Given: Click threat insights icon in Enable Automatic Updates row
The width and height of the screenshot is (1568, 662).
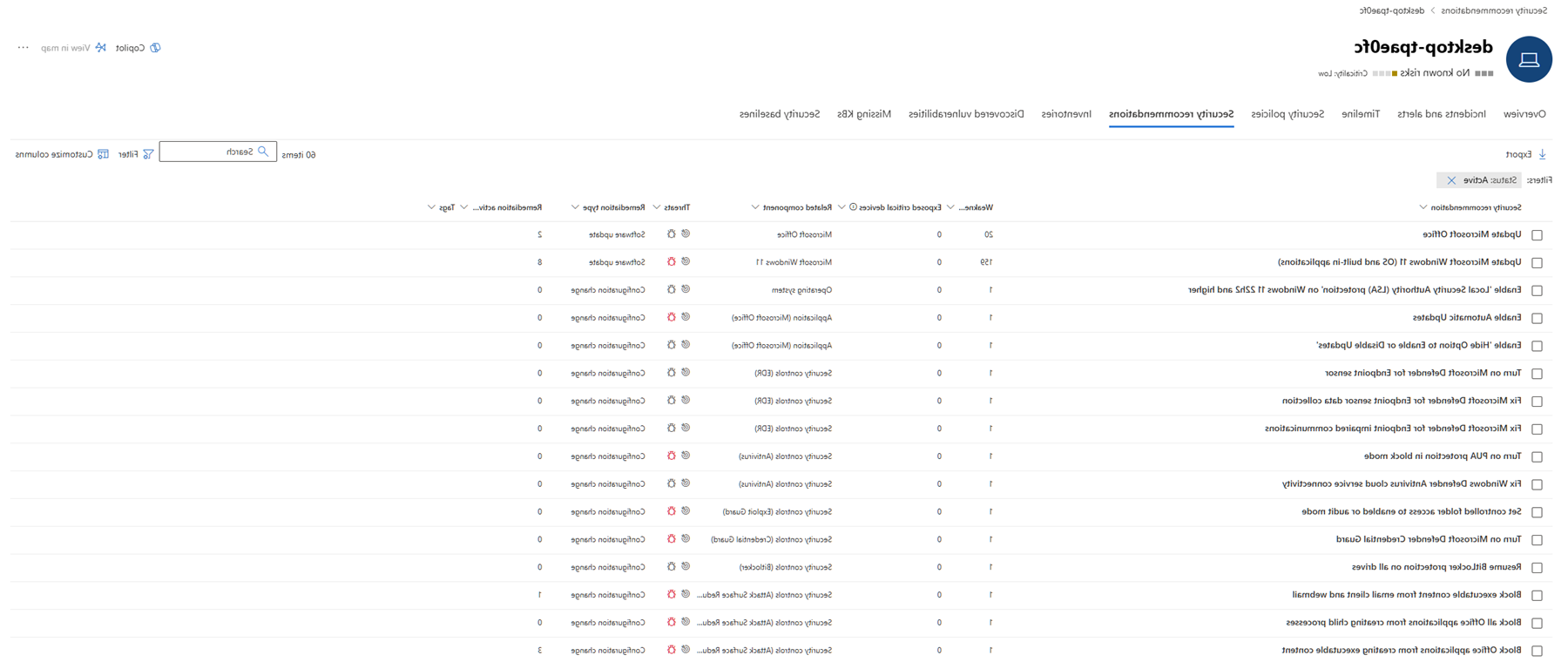Looking at the screenshot, I should [x=686, y=318].
